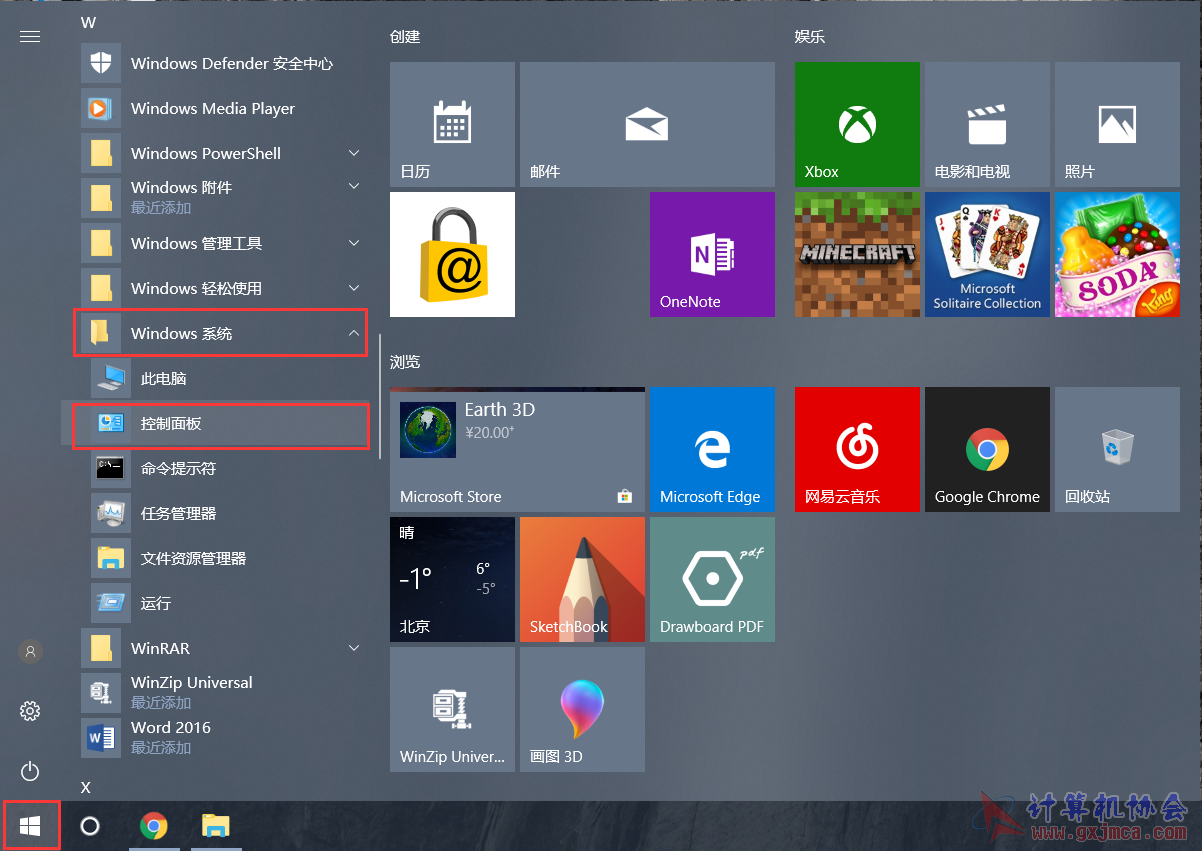Open the WinZip Universal tile
Viewport: 1202px width, 851px height.
tap(452, 709)
